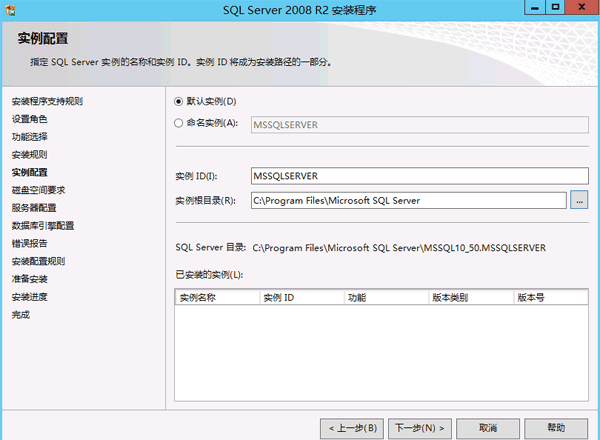600x440 pixels.
Task: Click the 取消 cancel button
Action: [488, 428]
